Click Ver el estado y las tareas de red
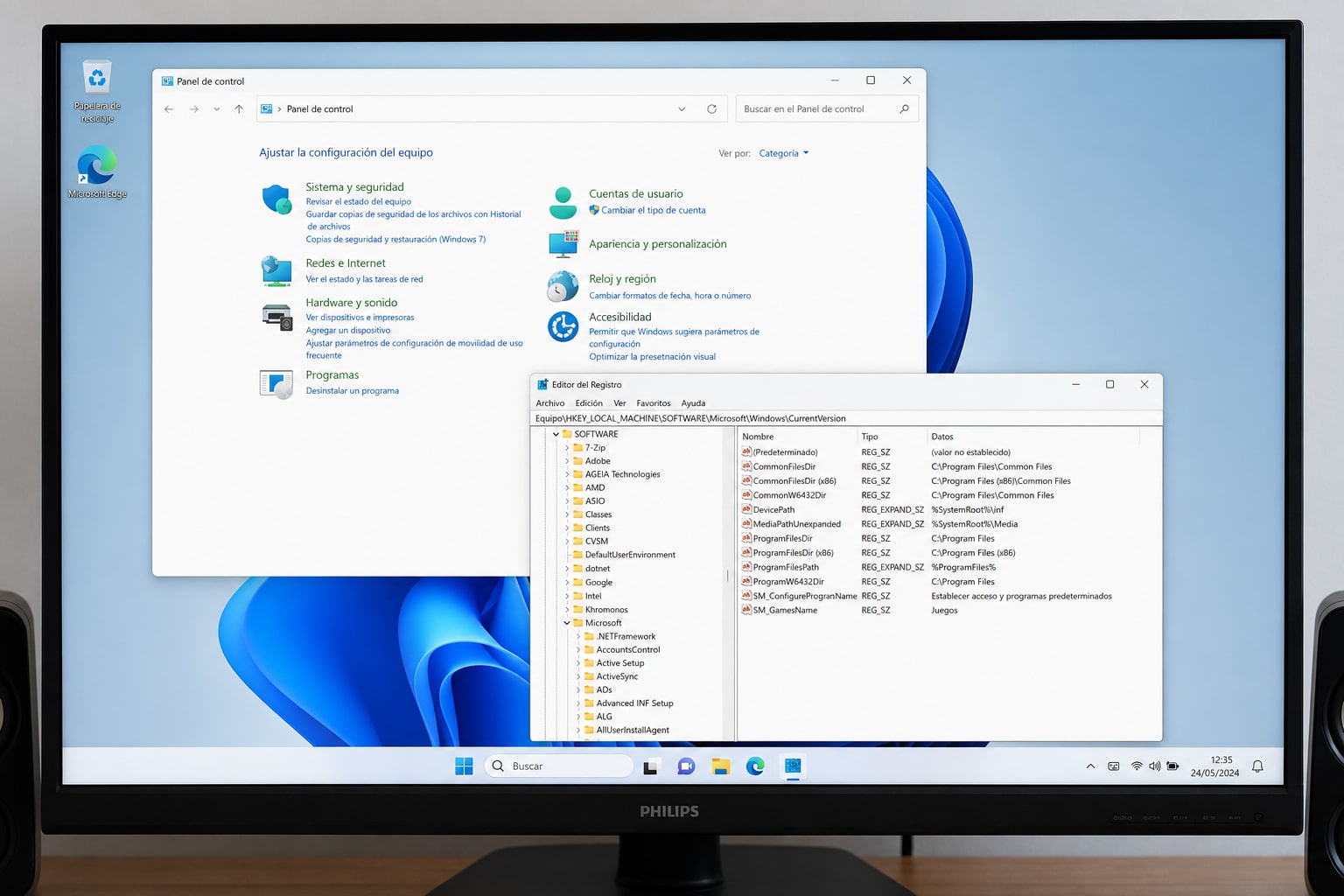This screenshot has height=896, width=1344. (364, 279)
